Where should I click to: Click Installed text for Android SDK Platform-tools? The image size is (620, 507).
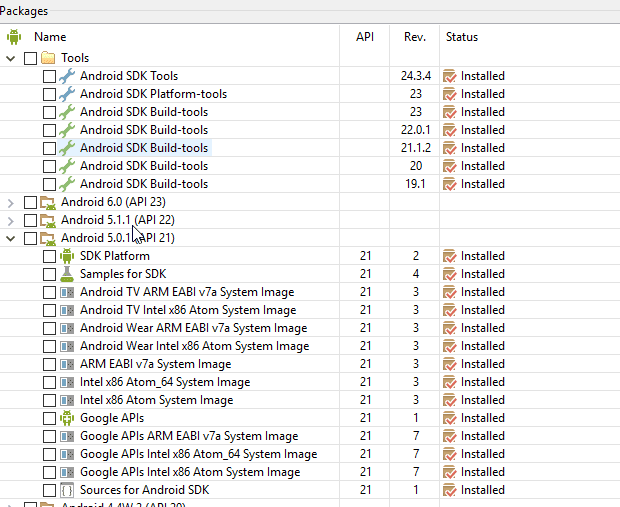tap(482, 94)
